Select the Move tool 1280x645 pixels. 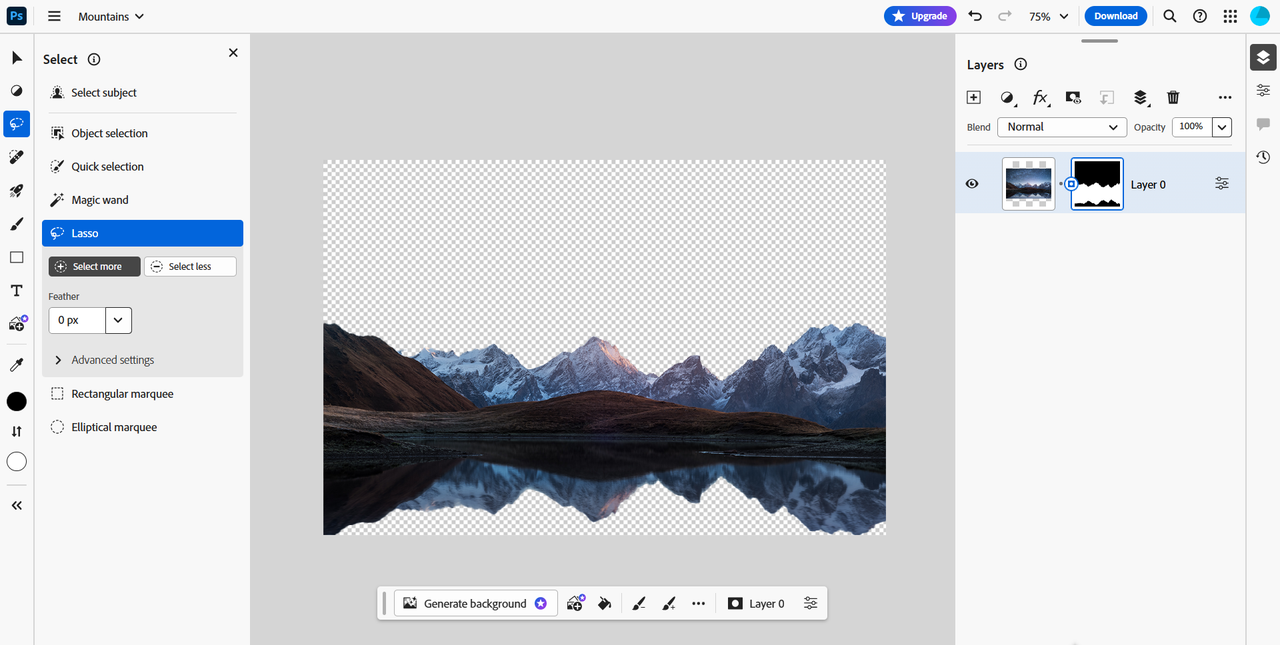[17, 58]
